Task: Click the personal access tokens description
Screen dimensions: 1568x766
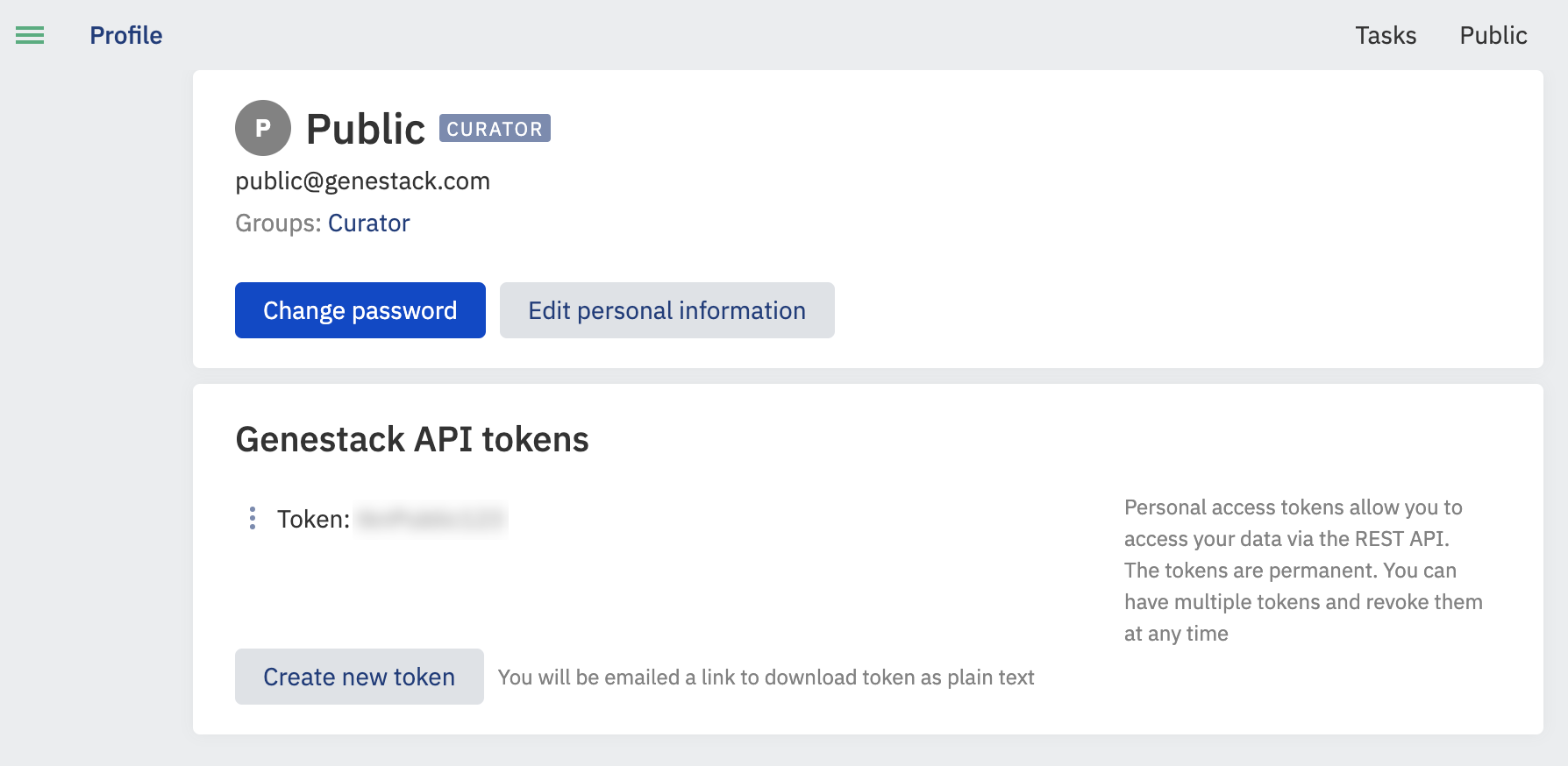Action: point(1303,571)
